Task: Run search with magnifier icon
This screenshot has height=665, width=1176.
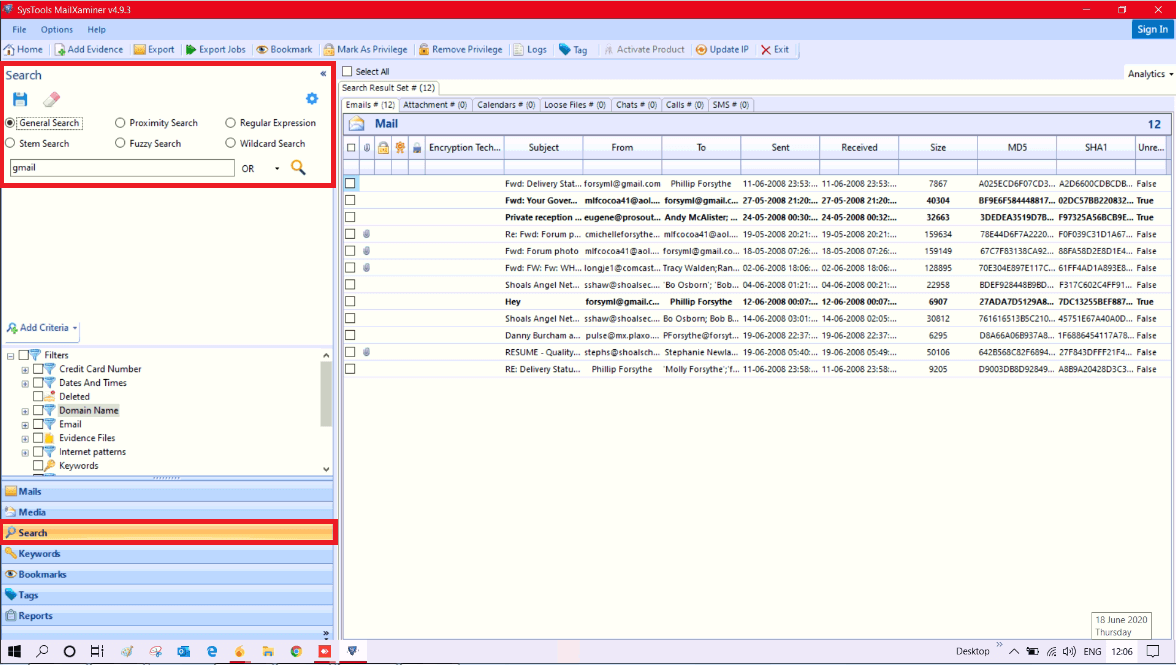Action: coord(298,167)
